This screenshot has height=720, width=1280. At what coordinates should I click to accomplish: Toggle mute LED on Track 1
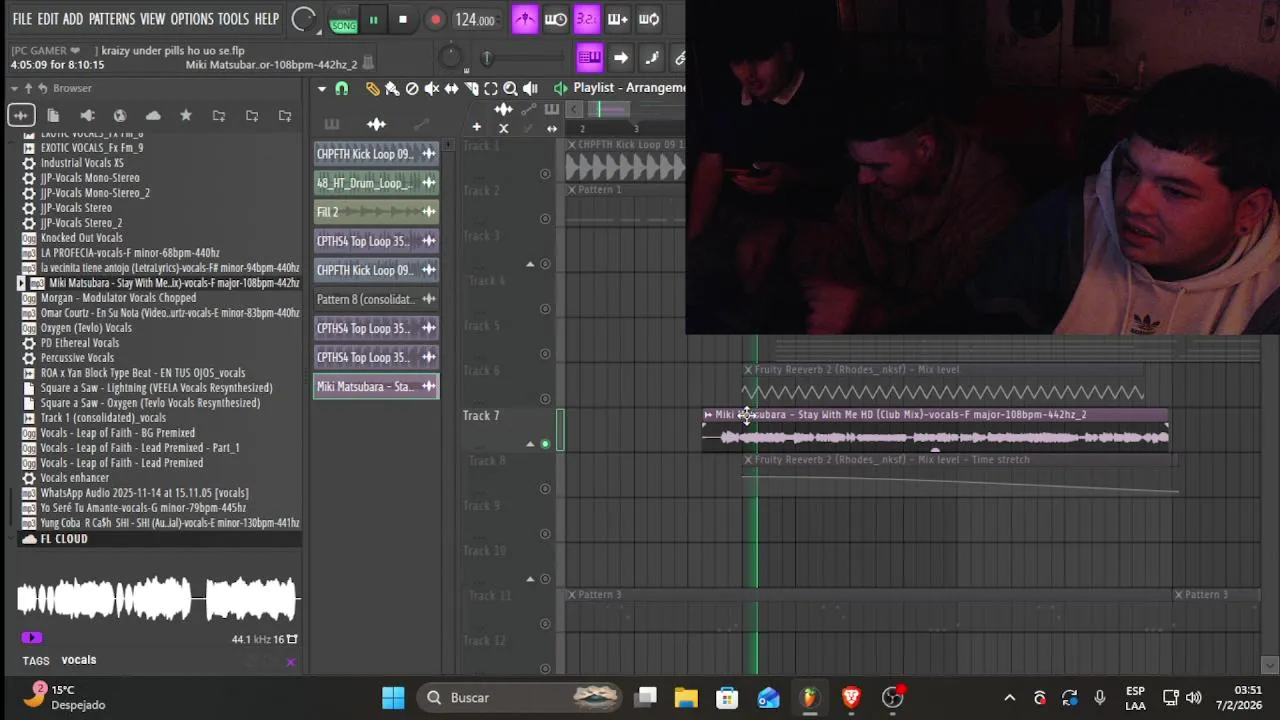point(545,174)
